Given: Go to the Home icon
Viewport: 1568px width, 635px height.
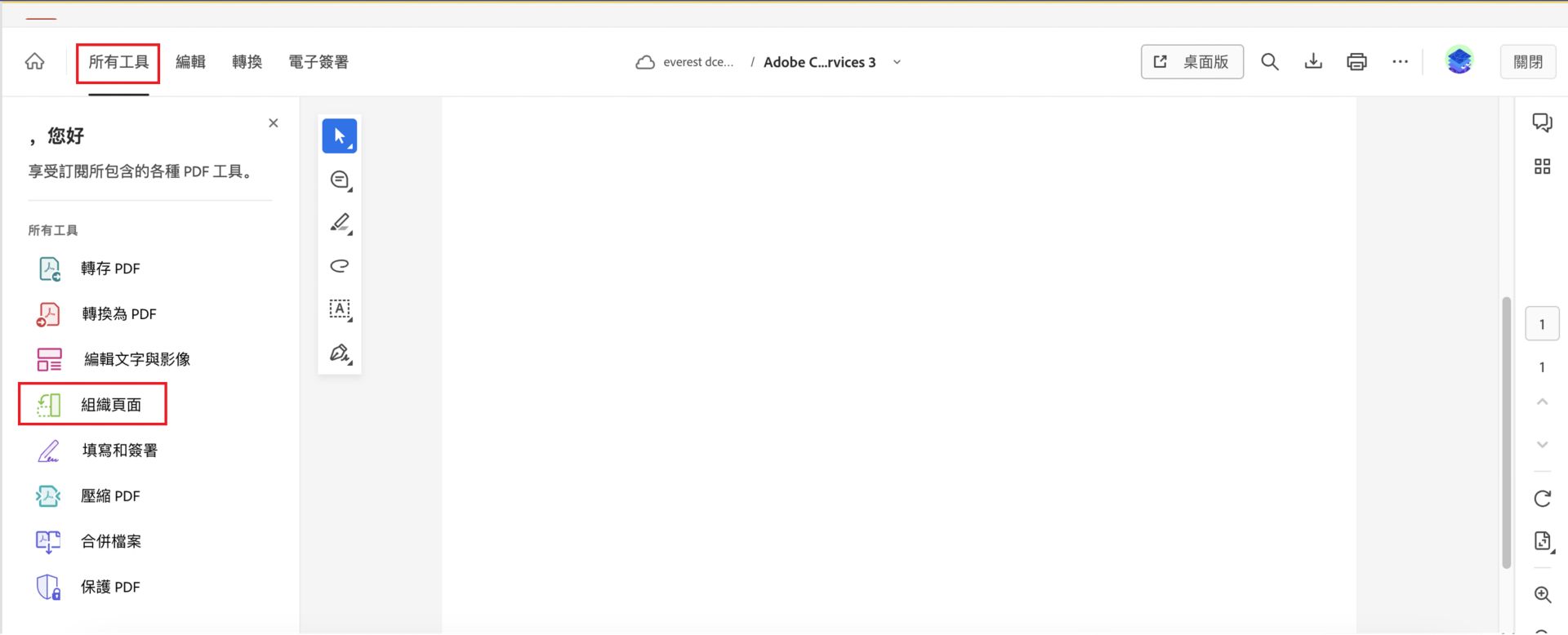Looking at the screenshot, I should point(34,62).
